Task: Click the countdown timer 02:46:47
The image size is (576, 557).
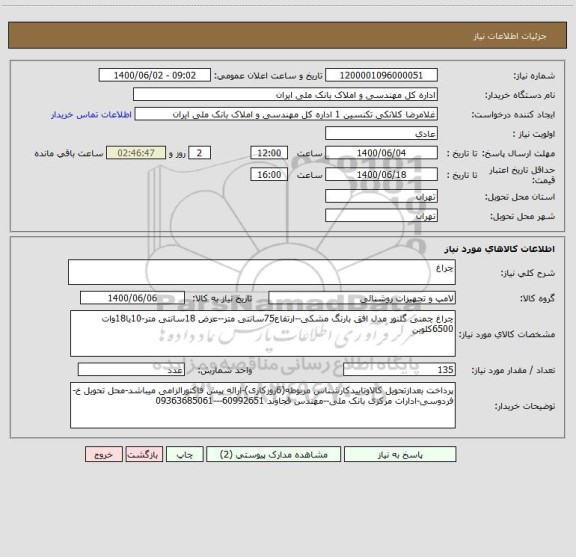Action: click(136, 153)
